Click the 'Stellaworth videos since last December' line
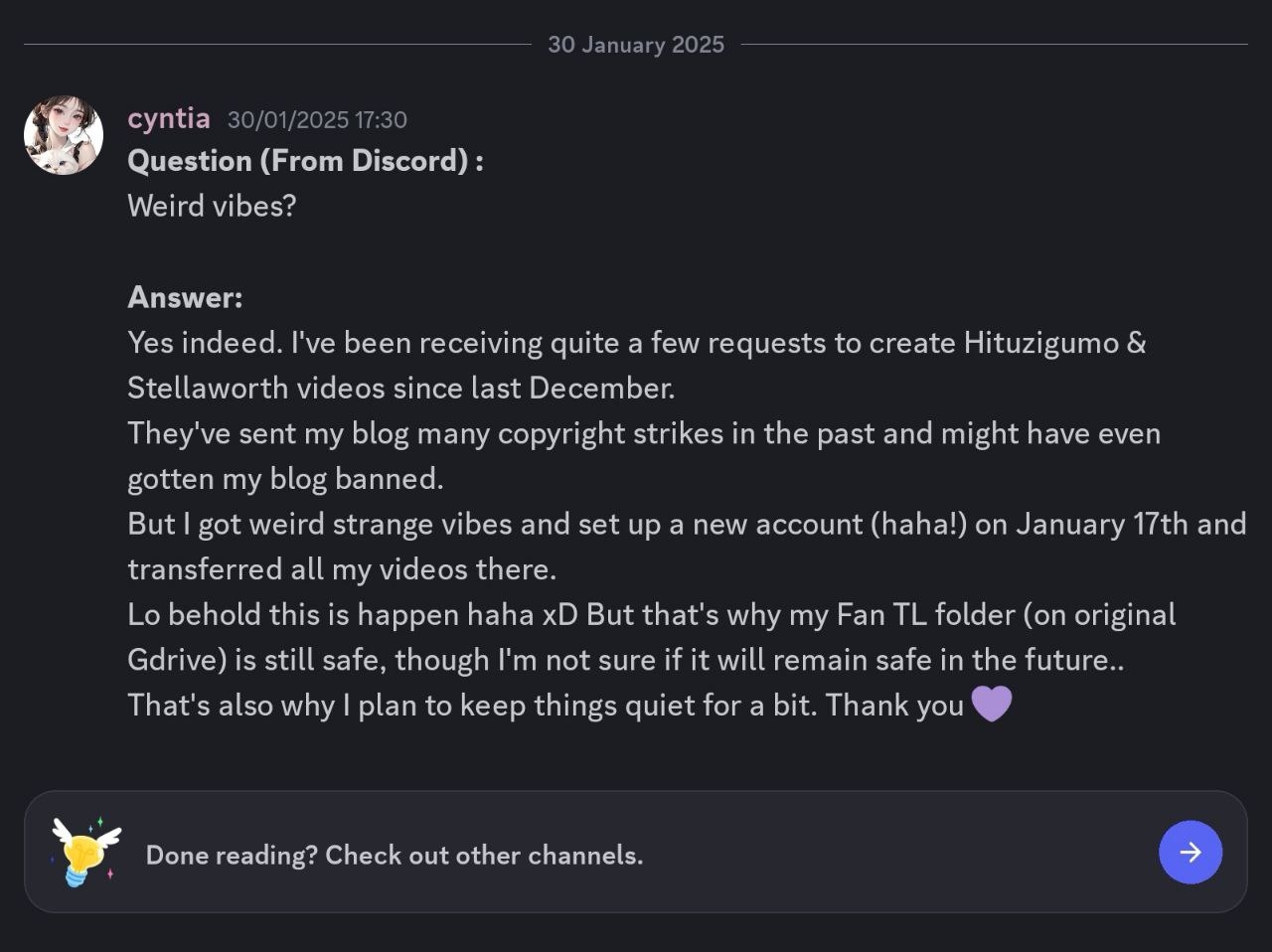The width and height of the screenshot is (1272, 952). pyautogui.click(x=400, y=388)
